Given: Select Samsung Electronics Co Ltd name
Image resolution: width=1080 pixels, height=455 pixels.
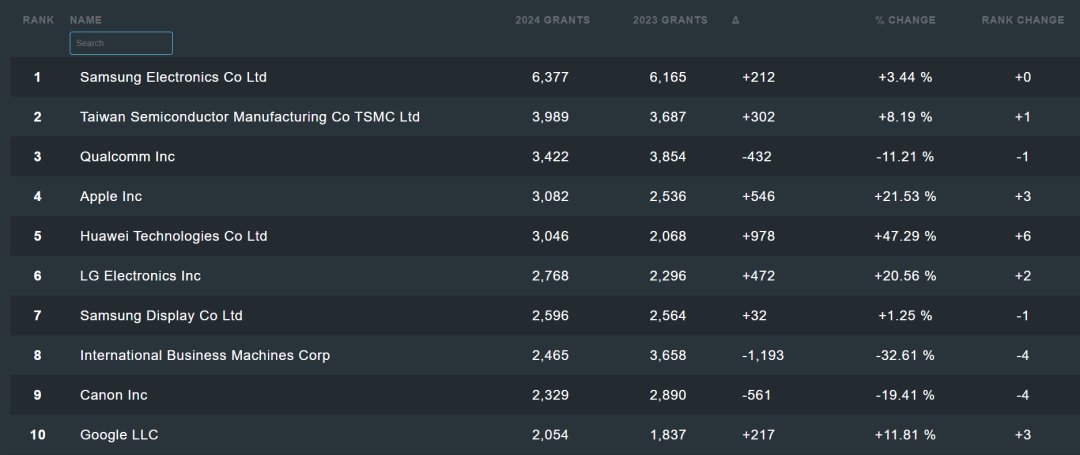Looking at the screenshot, I should [174, 77].
